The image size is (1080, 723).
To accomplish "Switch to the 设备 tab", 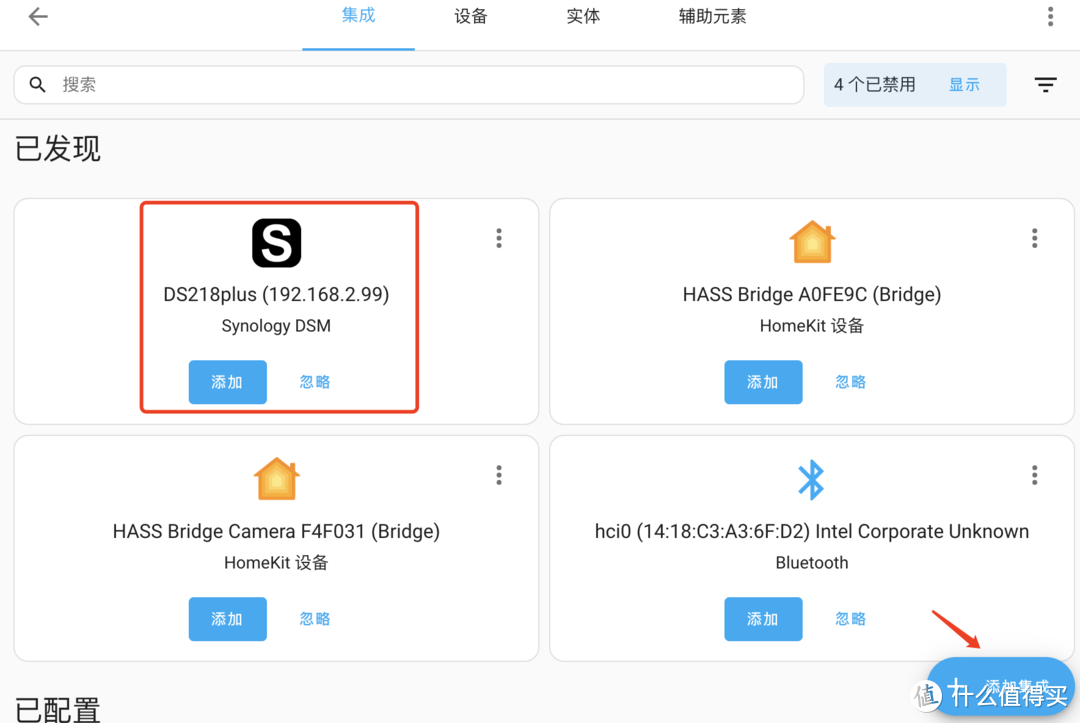I will click(x=470, y=16).
